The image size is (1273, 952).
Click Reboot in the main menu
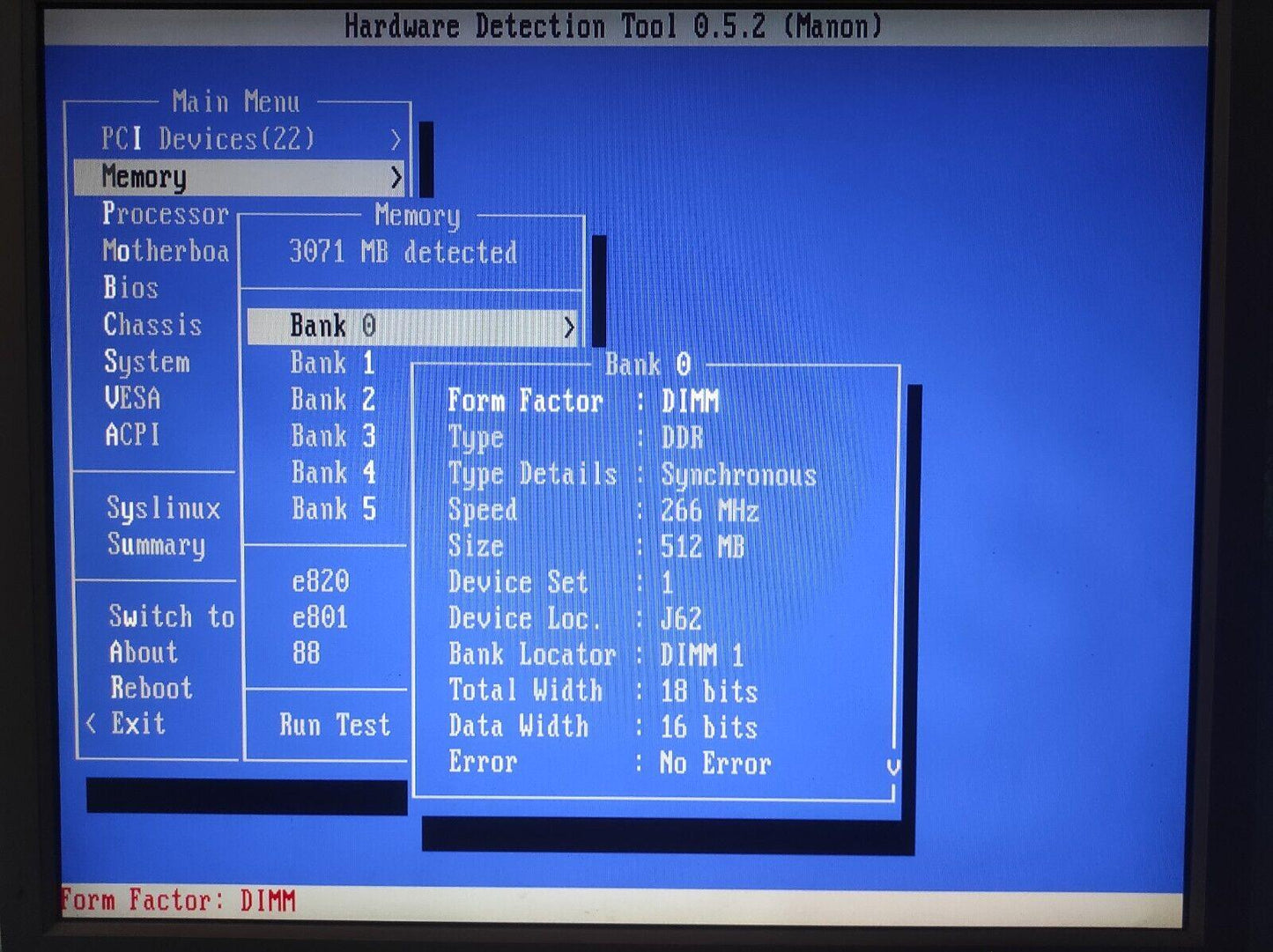151,689
